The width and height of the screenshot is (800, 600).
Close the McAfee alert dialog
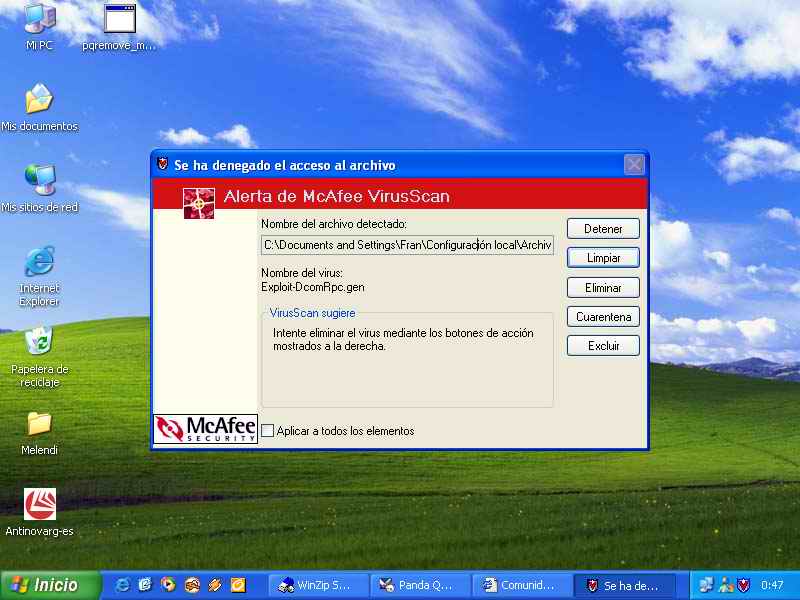tap(634, 164)
